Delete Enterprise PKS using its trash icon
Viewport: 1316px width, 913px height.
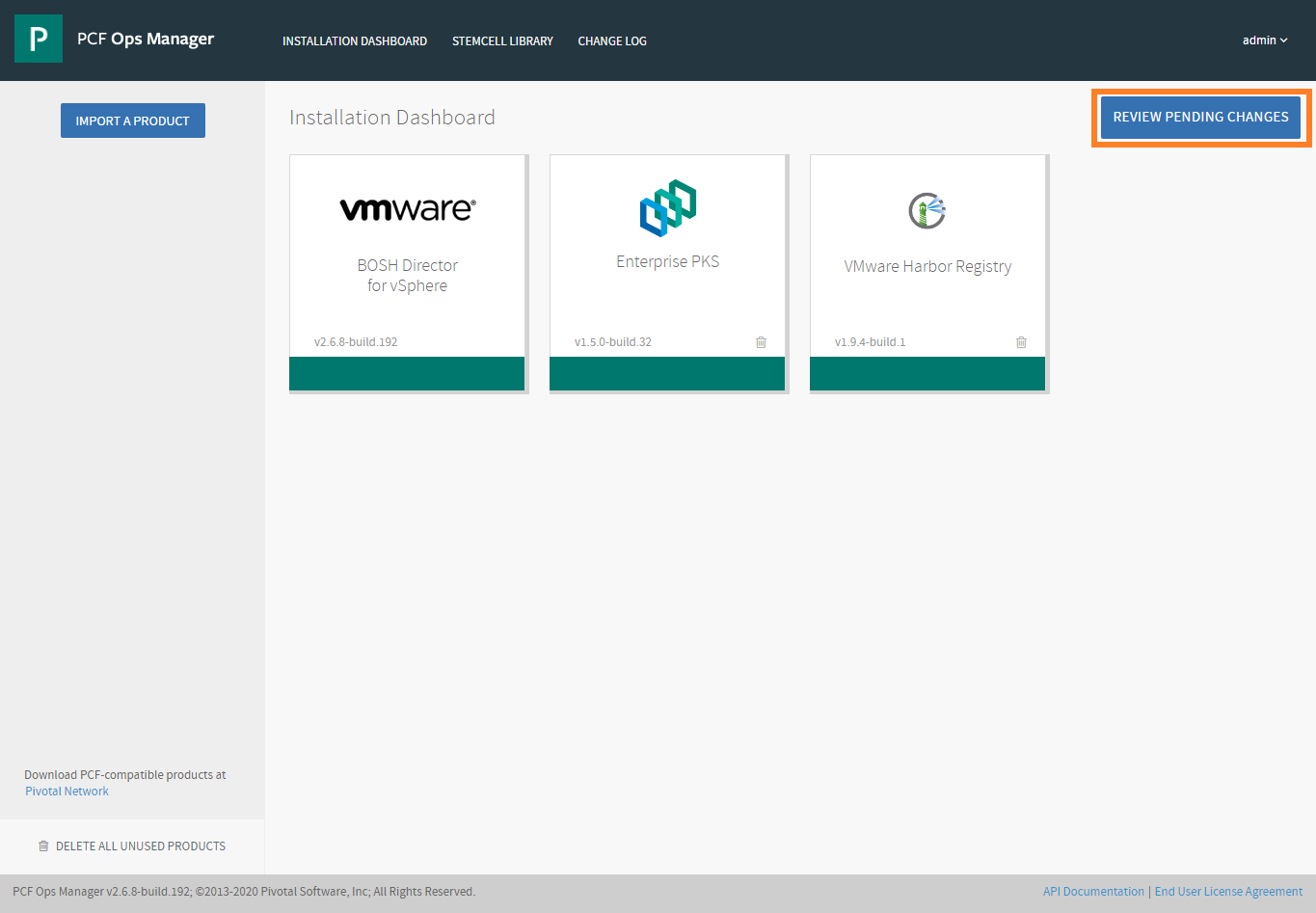[x=761, y=342]
